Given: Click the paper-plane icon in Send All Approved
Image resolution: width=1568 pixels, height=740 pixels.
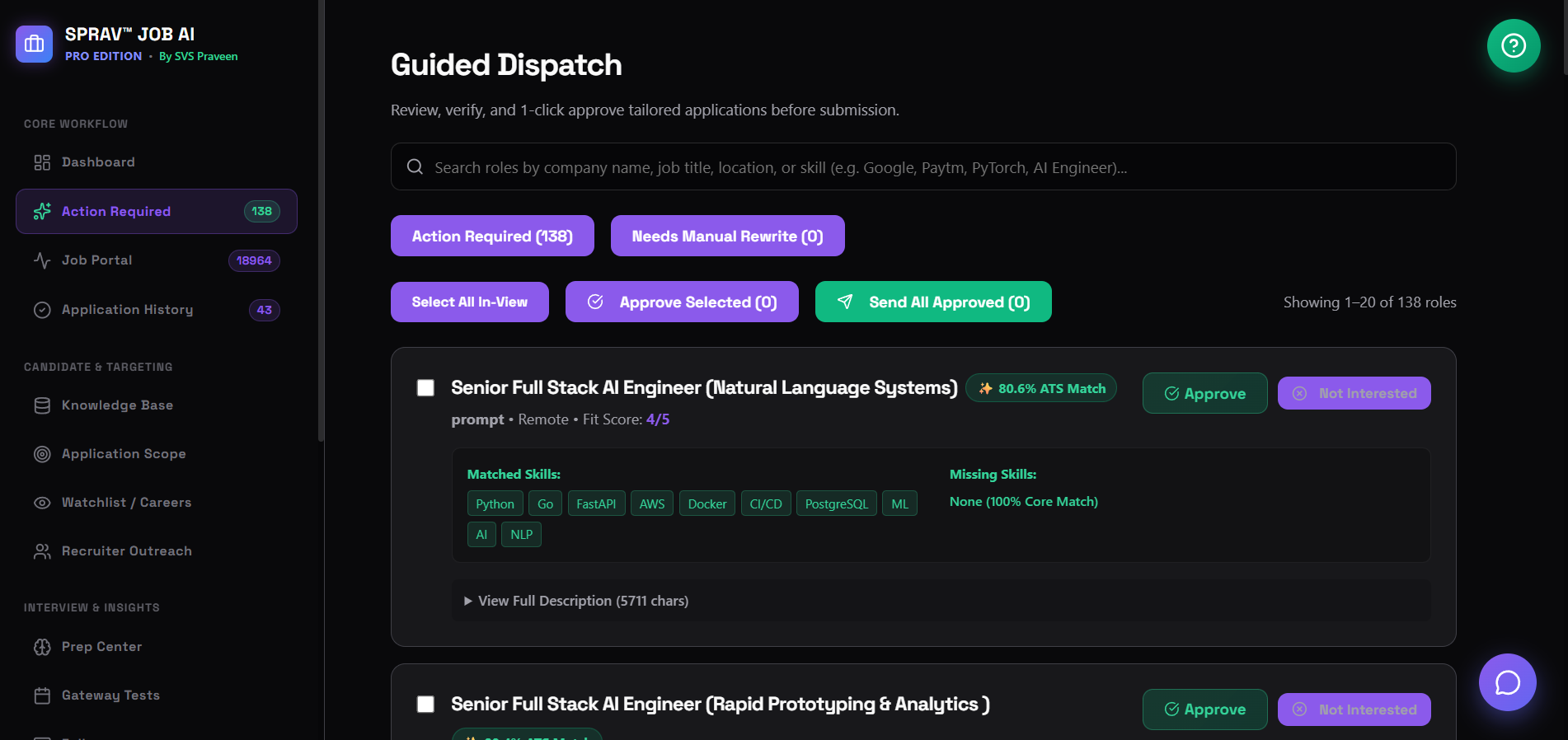Looking at the screenshot, I should click(x=845, y=302).
